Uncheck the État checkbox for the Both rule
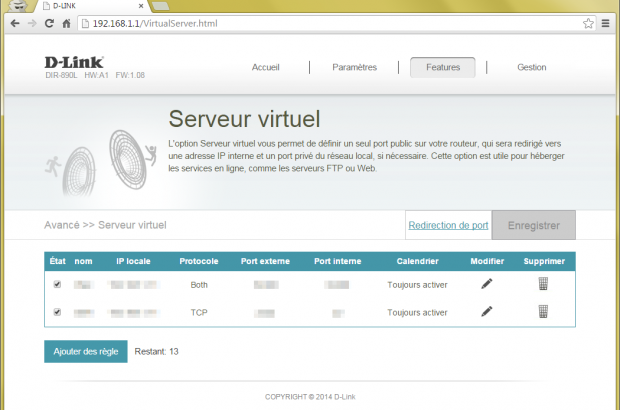620x410 pixels. (x=57, y=284)
